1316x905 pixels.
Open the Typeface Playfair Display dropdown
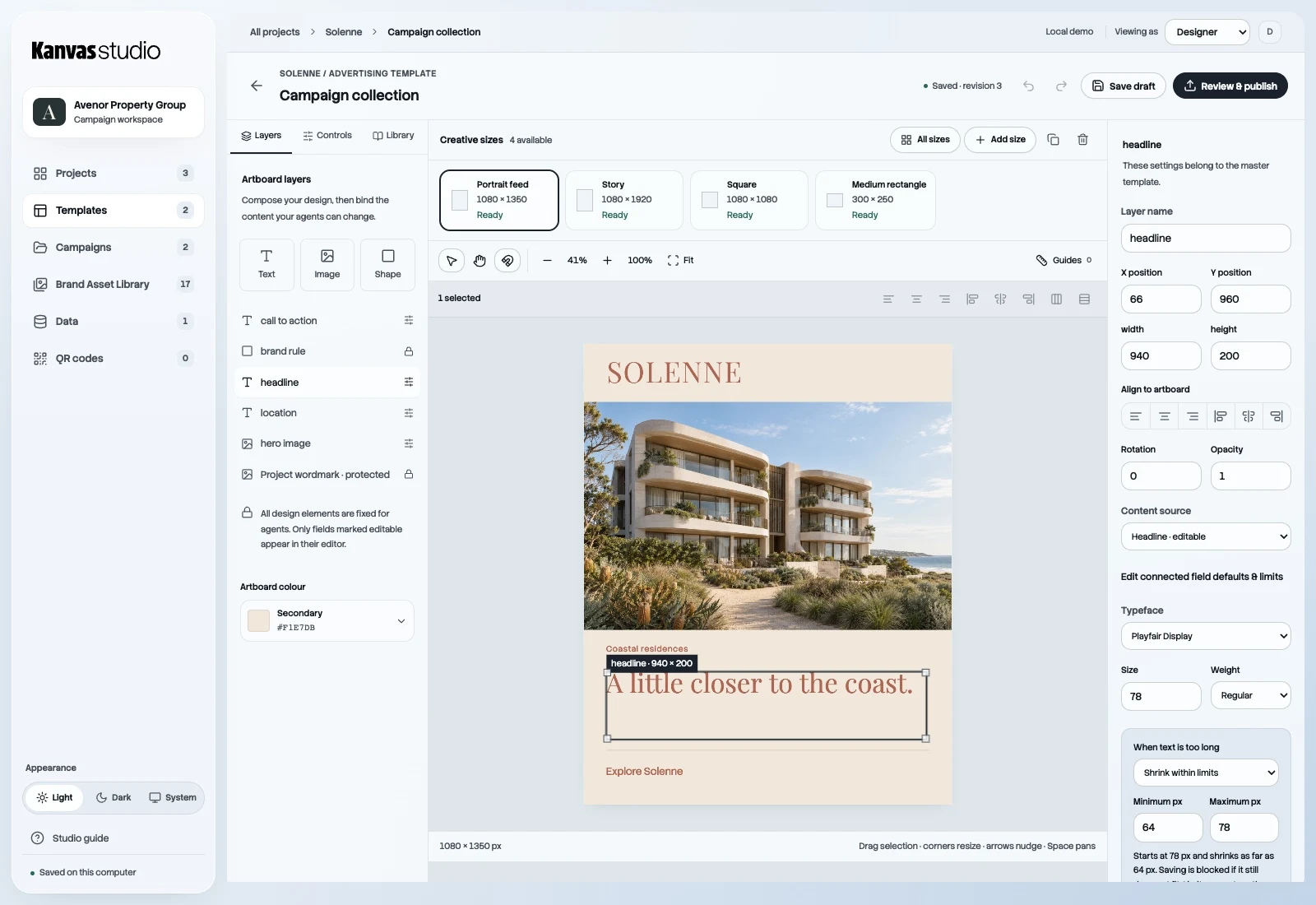point(1206,636)
